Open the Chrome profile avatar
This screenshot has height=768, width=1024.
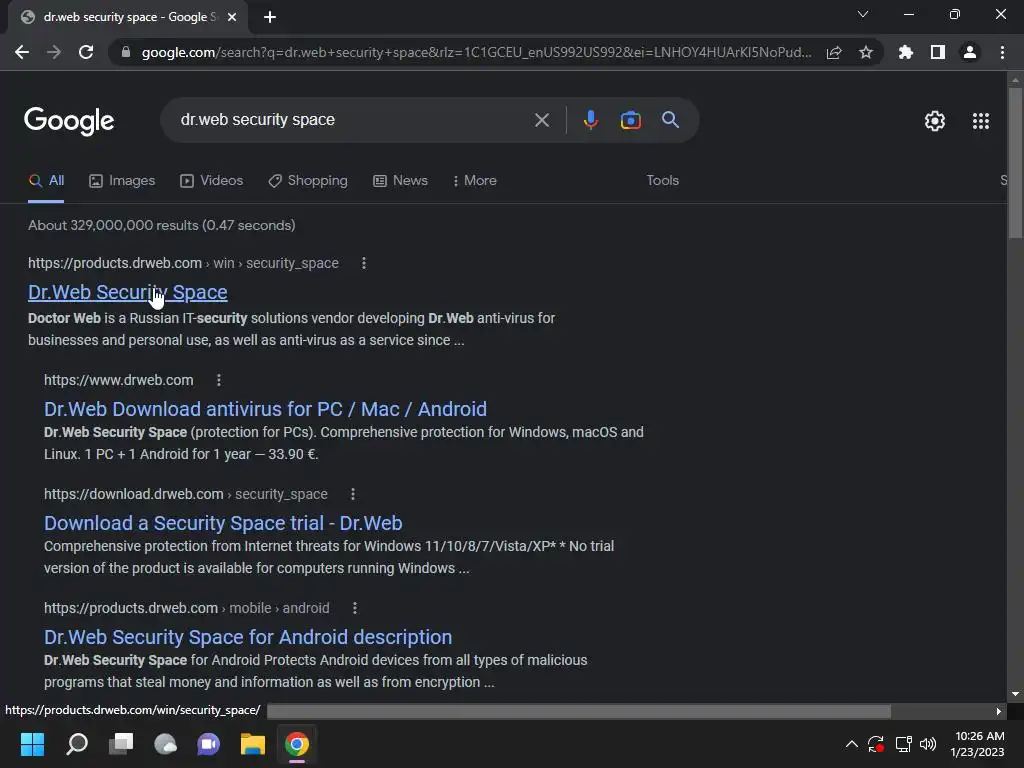coord(970,52)
